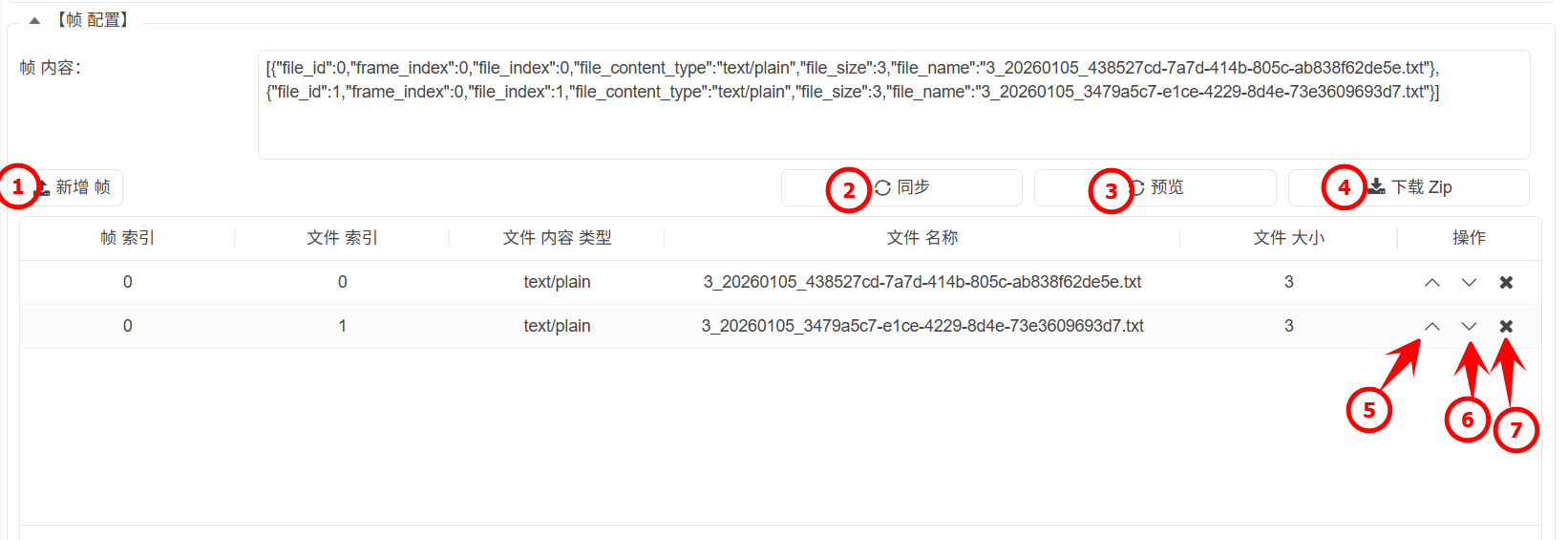
Task: Move second file row up
Action: (x=1431, y=326)
